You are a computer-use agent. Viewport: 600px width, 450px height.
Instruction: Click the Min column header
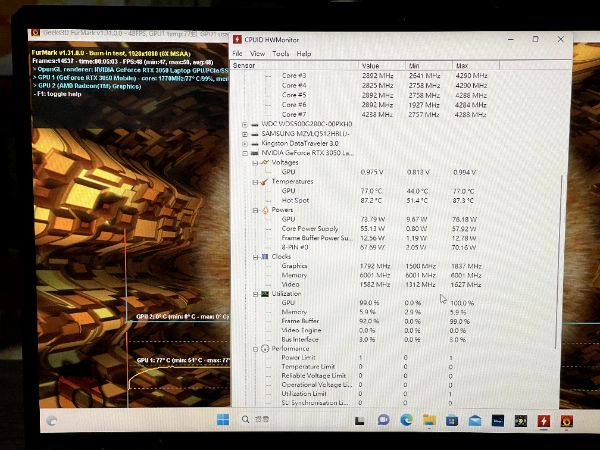[429, 65]
